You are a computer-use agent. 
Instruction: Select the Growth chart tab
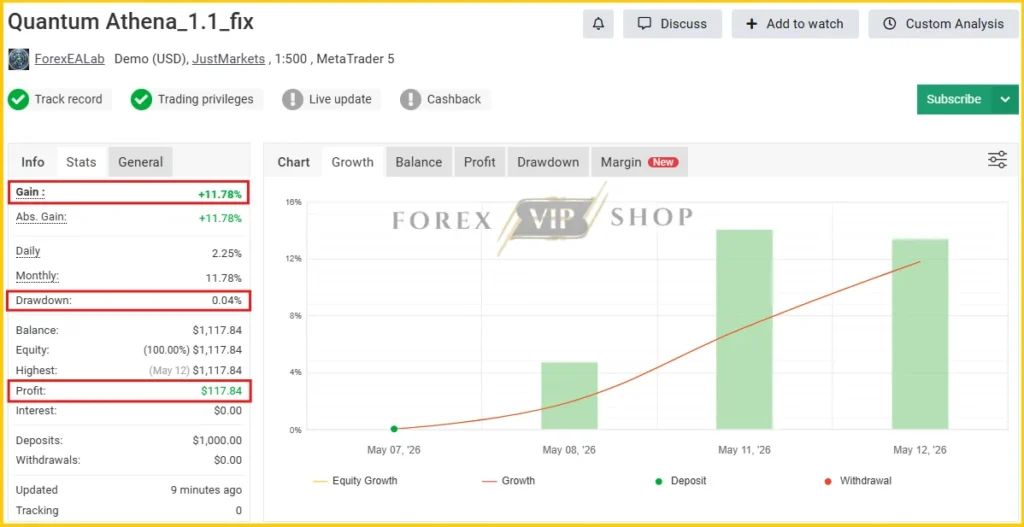coord(353,162)
